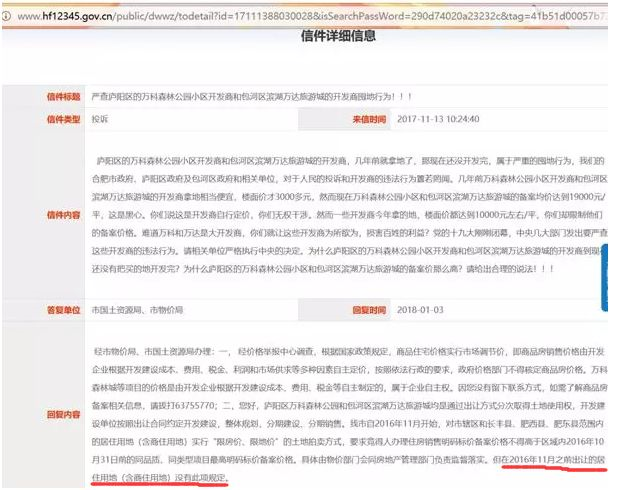Click the value 市国土资源局、市物价局
This screenshot has height=490, width=620.
point(137,310)
